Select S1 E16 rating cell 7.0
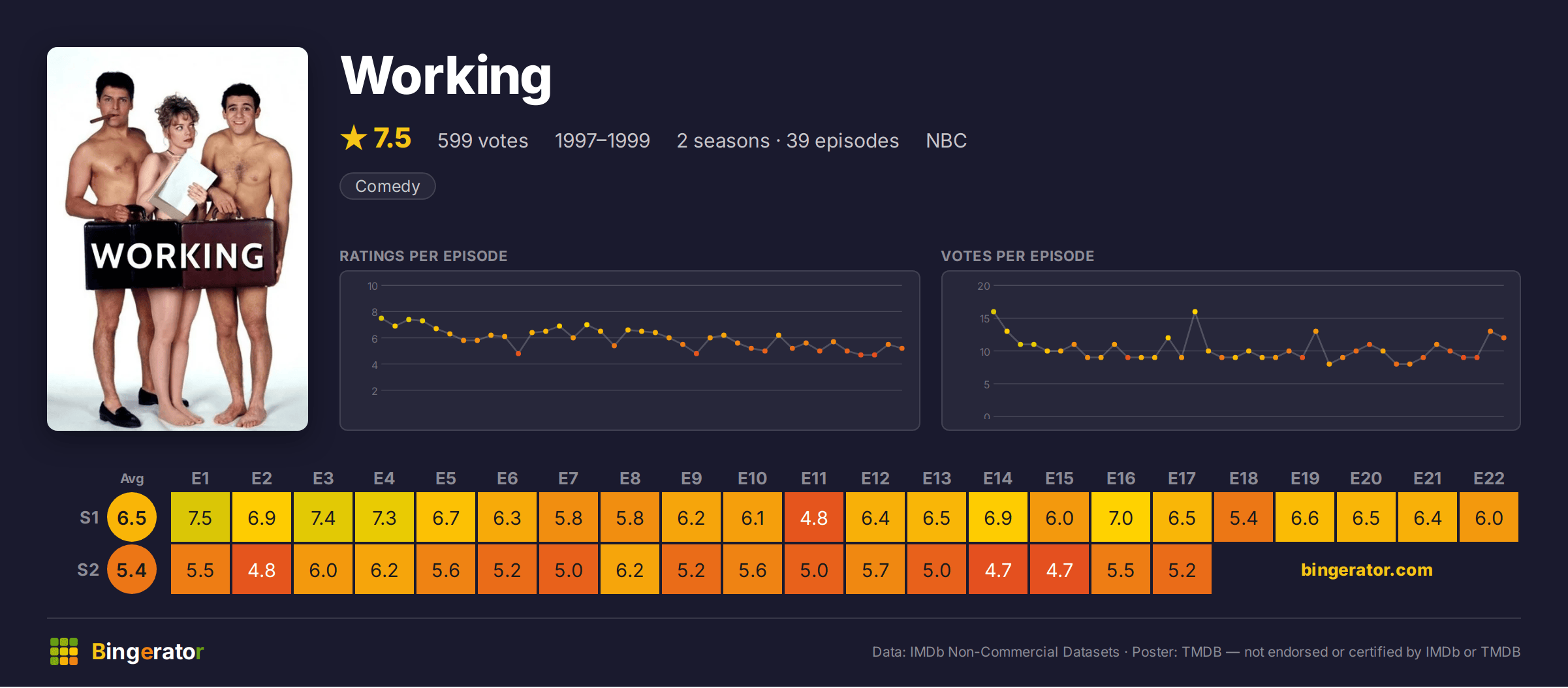The height and width of the screenshot is (688, 1568). [x=1121, y=518]
